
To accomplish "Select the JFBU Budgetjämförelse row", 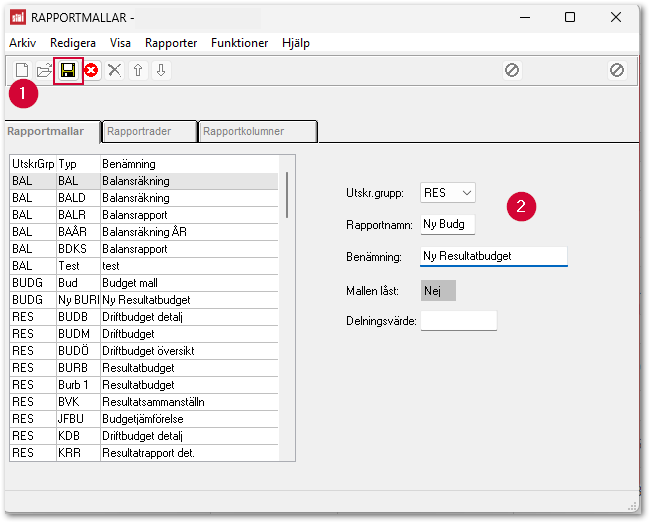I will pos(144,419).
